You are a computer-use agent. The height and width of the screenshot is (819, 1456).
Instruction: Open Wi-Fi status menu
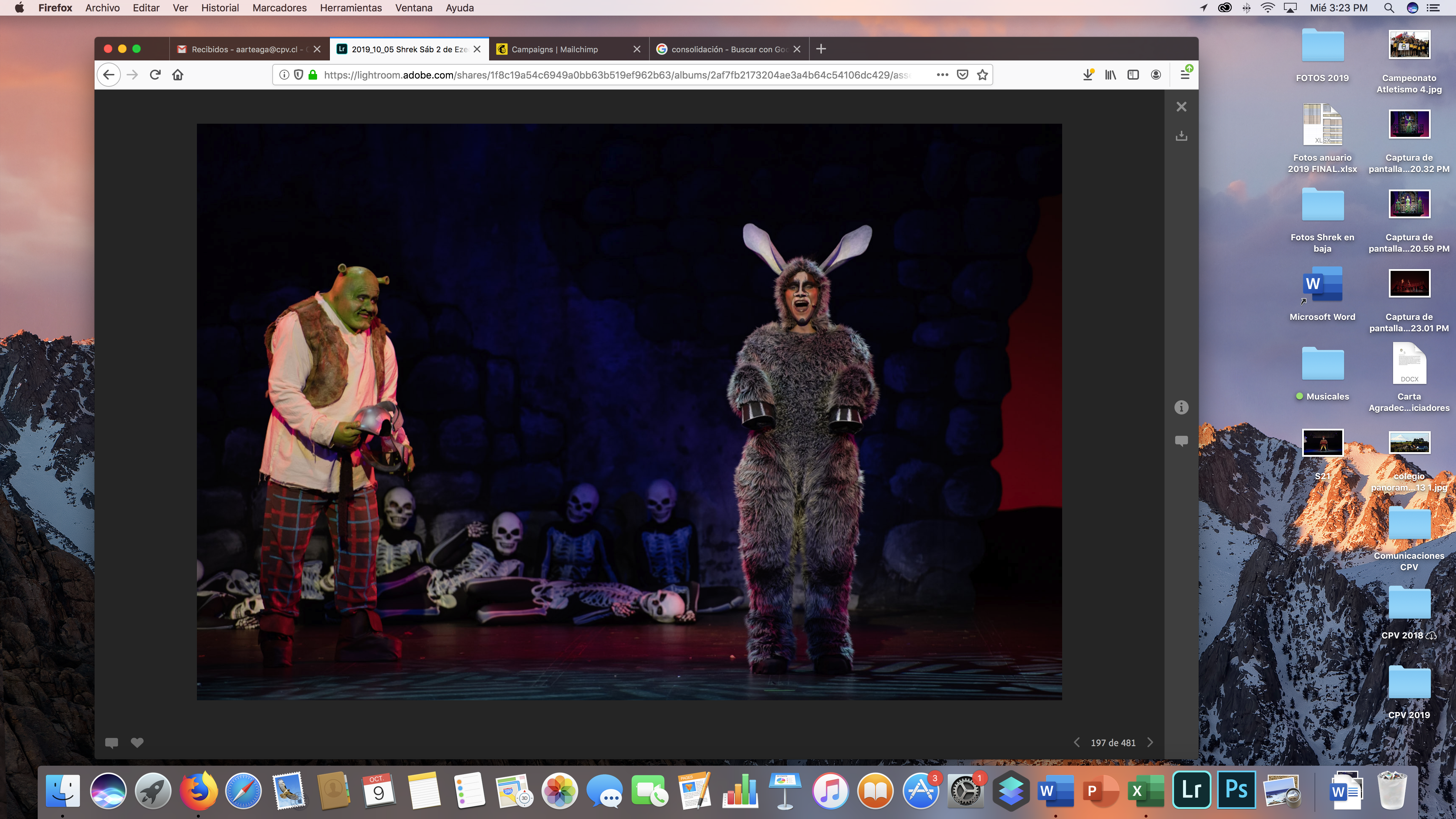[1268, 8]
